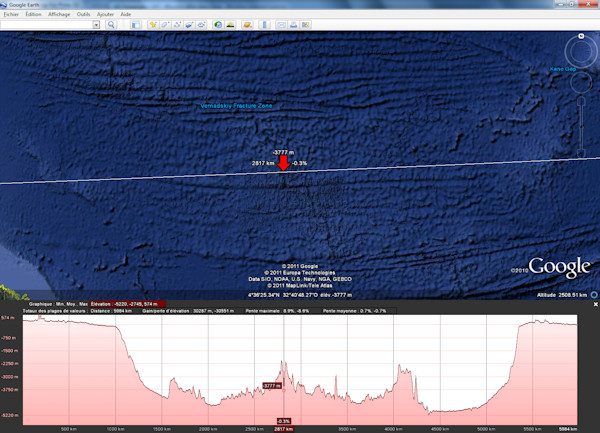
Task: Click the '-0.3%' slope tag below the graph
Action: point(284,421)
